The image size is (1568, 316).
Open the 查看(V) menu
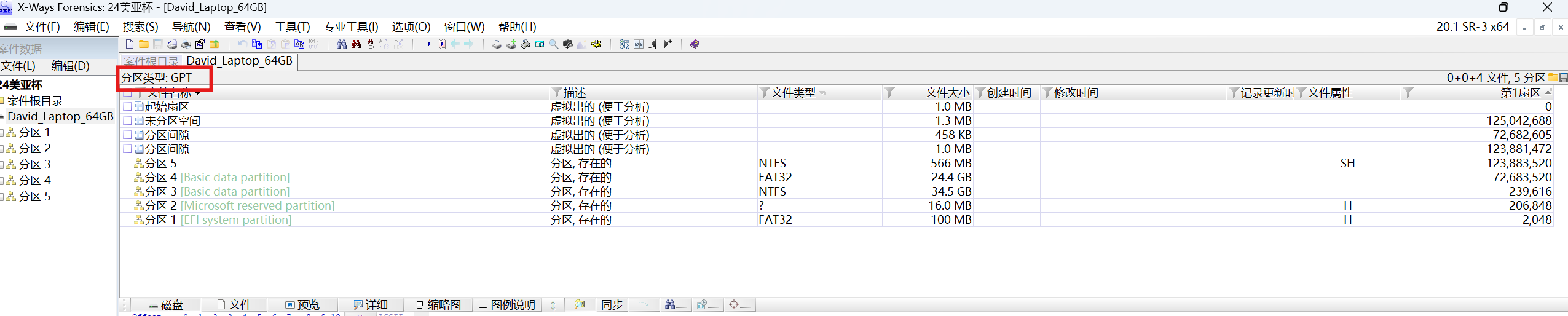tap(242, 26)
